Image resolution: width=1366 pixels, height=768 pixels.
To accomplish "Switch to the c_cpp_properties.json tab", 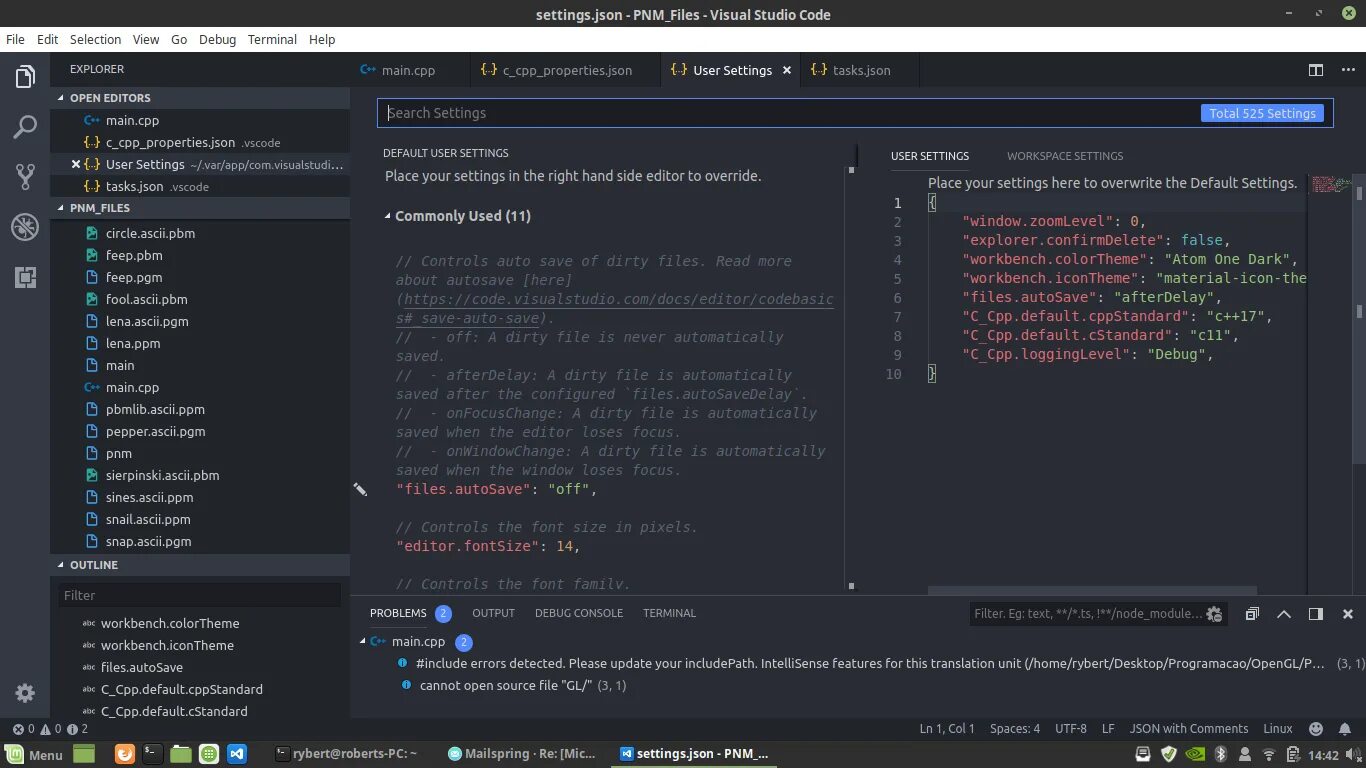I will [x=565, y=70].
